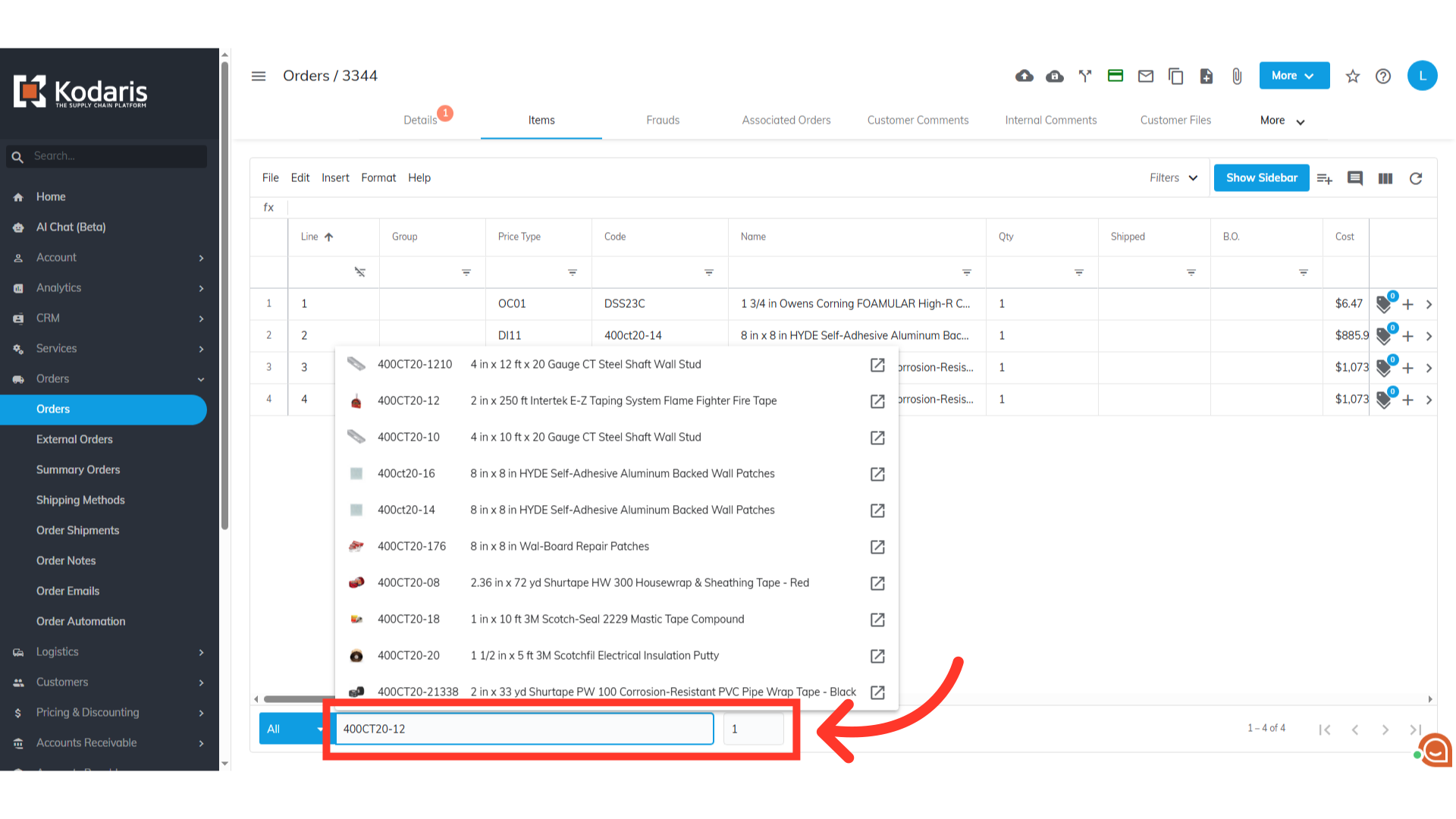Toggle hamburger menu to collapse sidebar

pyautogui.click(x=259, y=76)
